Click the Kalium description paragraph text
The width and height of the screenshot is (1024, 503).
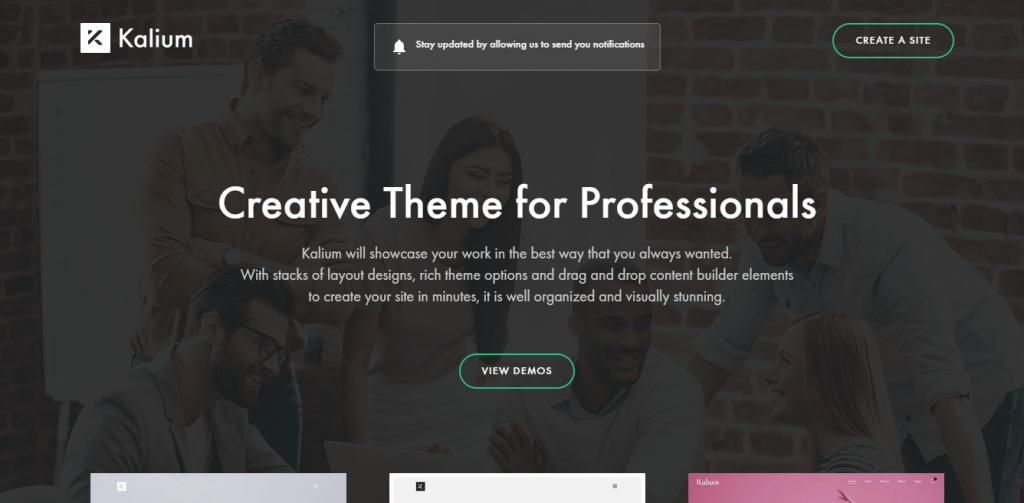coord(517,275)
